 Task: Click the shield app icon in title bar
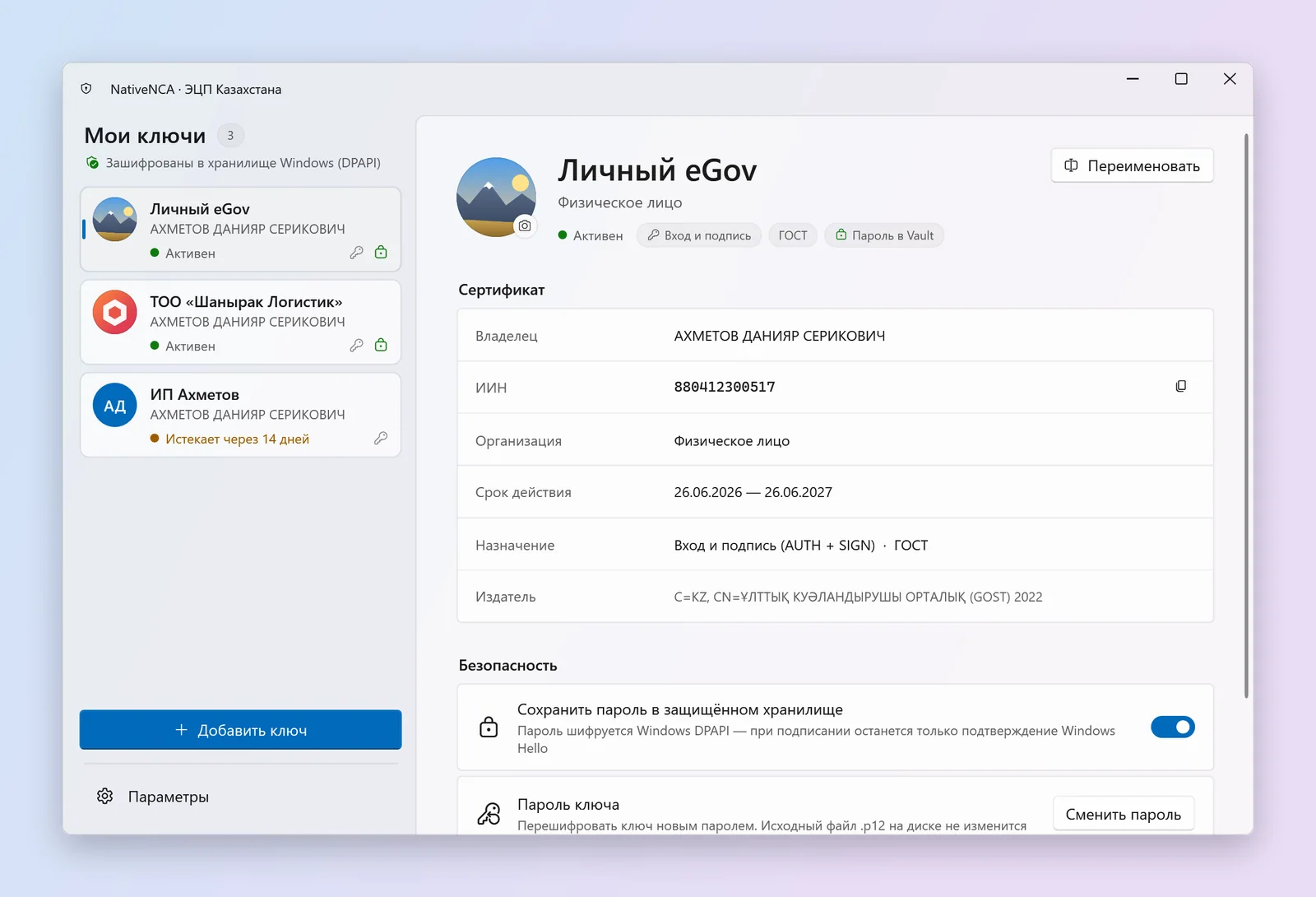click(x=86, y=89)
